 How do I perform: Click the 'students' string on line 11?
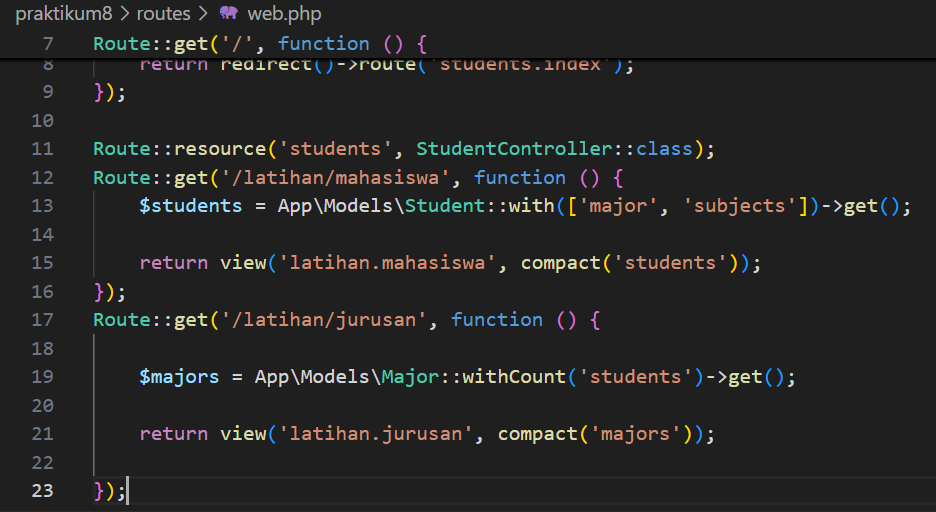tap(335, 149)
